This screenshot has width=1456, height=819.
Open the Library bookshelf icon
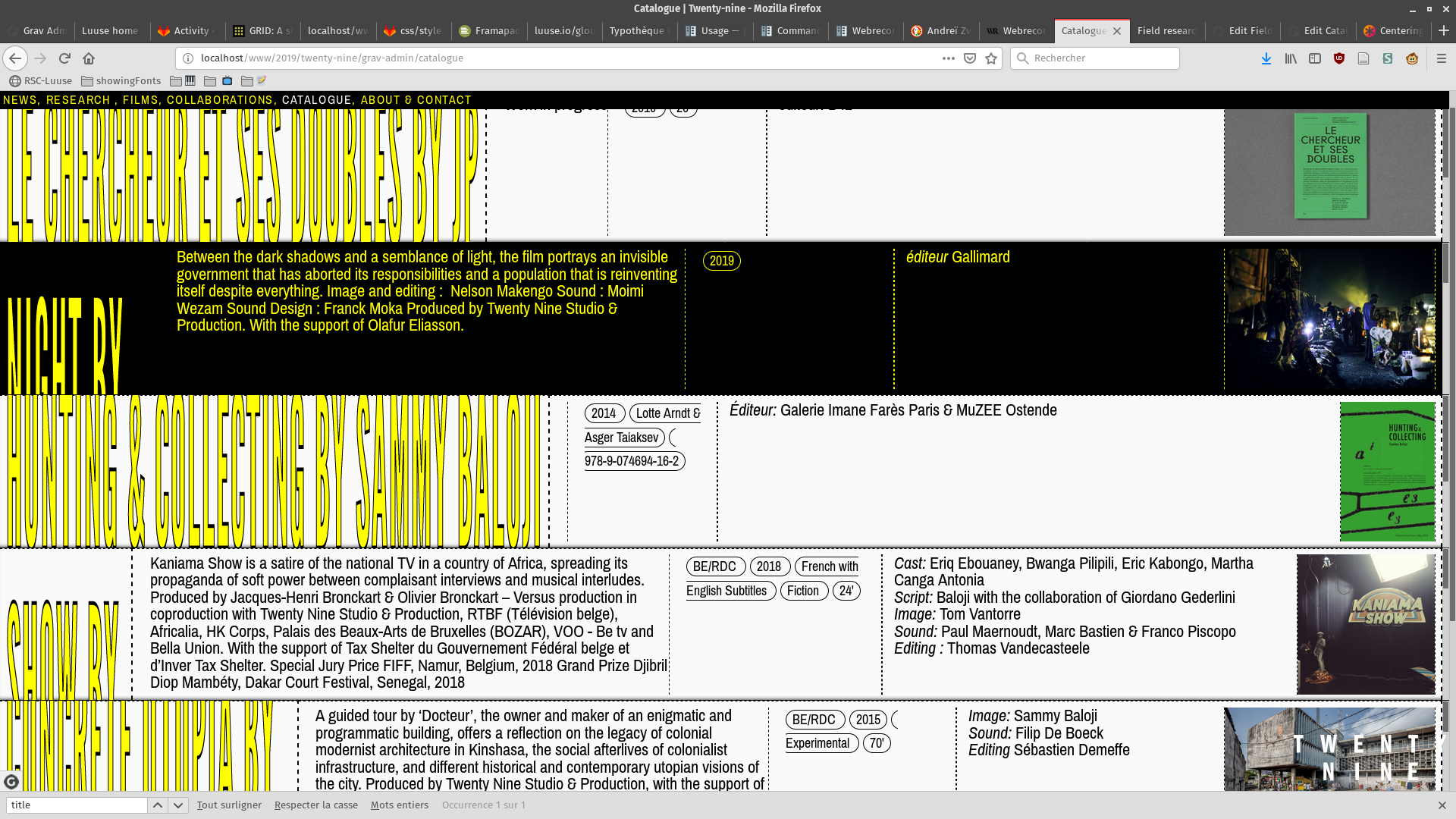click(x=1290, y=58)
